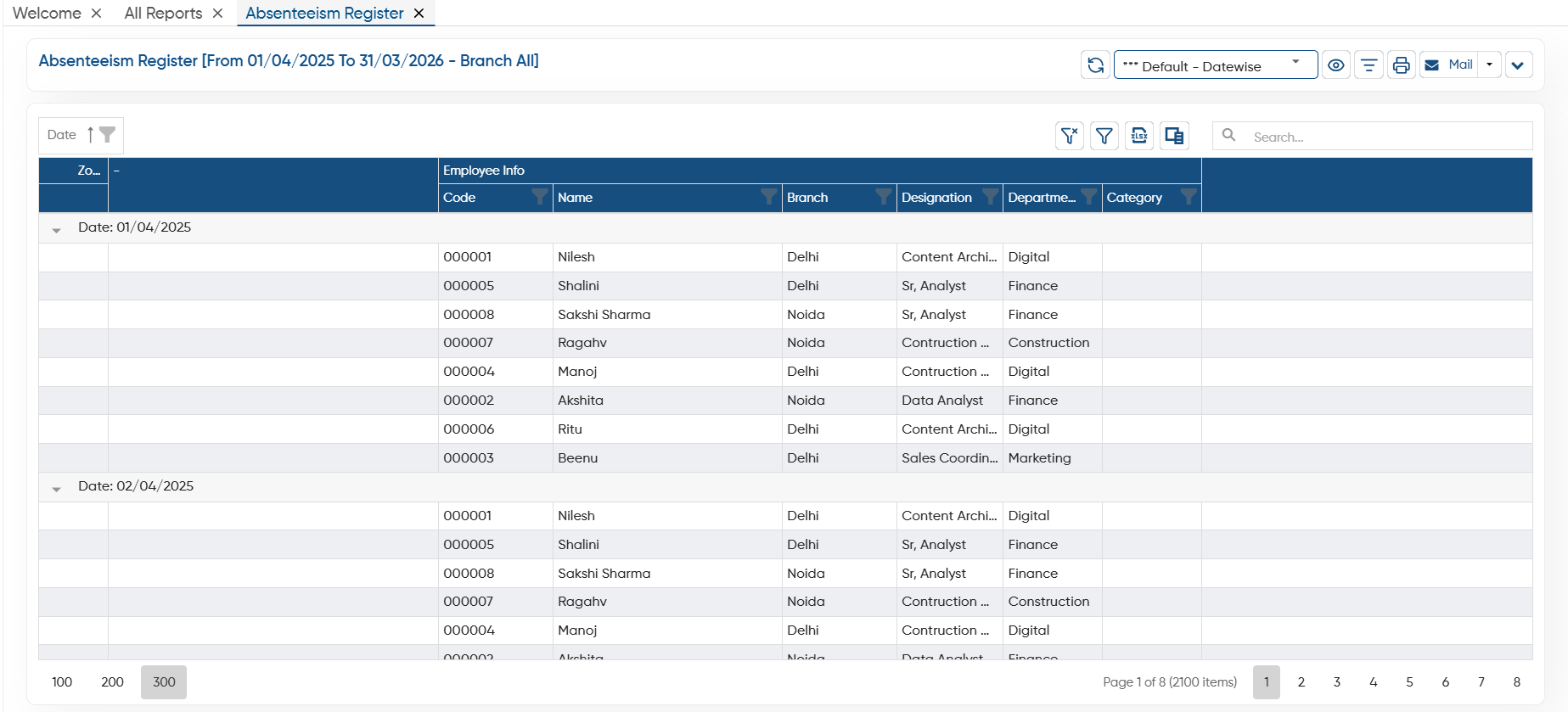Select the Beenu name cell
Viewport: 1568px width, 712px height.
[667, 458]
